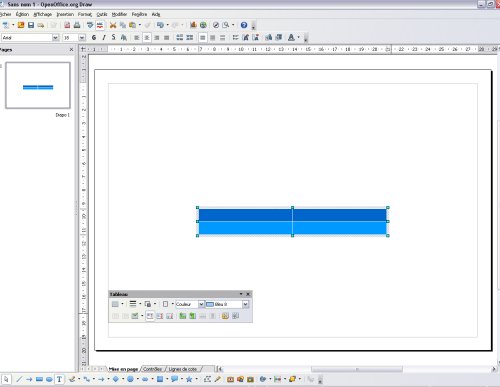
Task: Select the Arrow line tool
Action: coord(29,379)
